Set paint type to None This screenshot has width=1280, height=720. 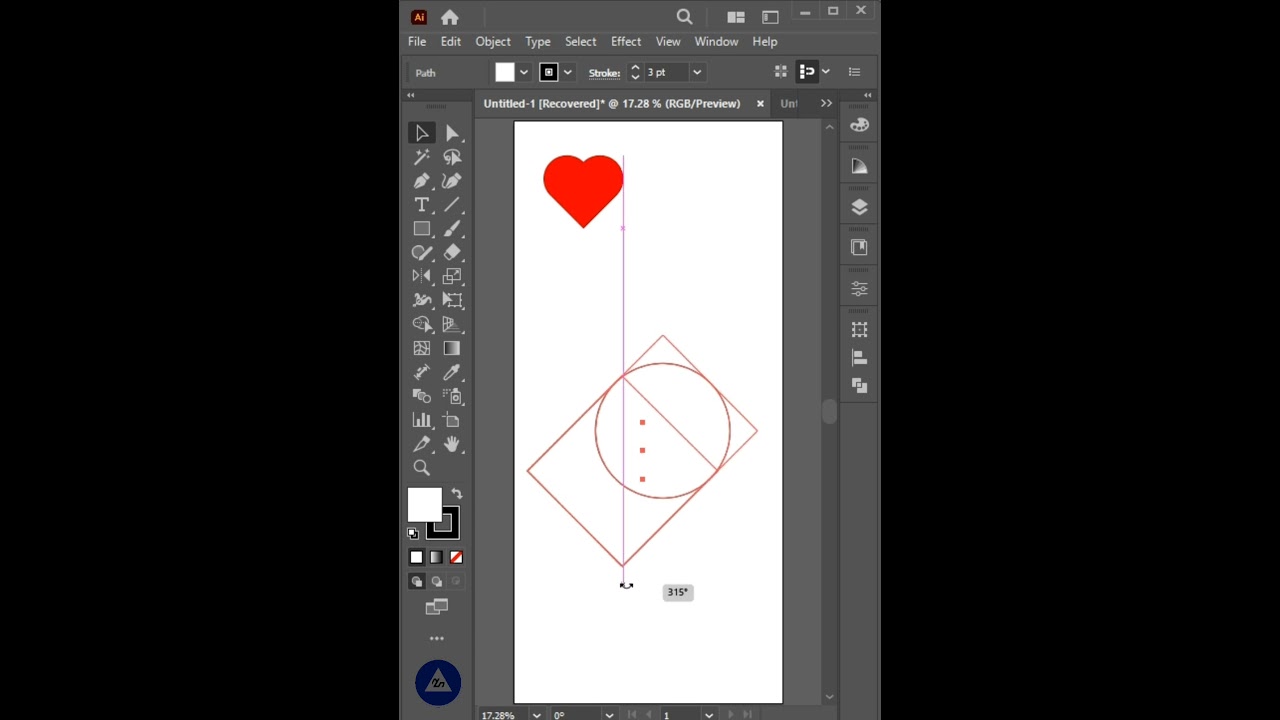tap(456, 557)
